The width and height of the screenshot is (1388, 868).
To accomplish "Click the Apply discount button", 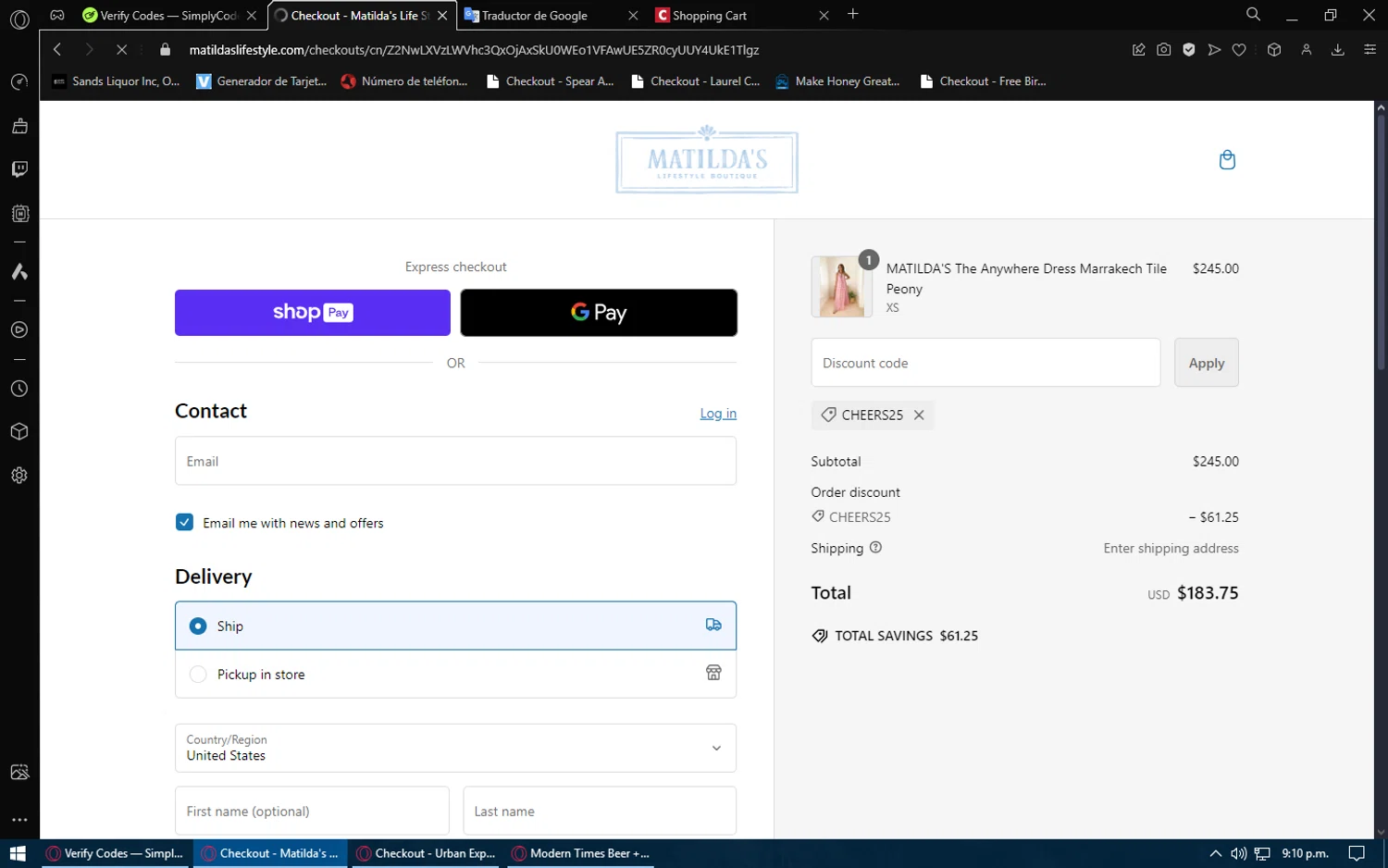I will [x=1206, y=363].
